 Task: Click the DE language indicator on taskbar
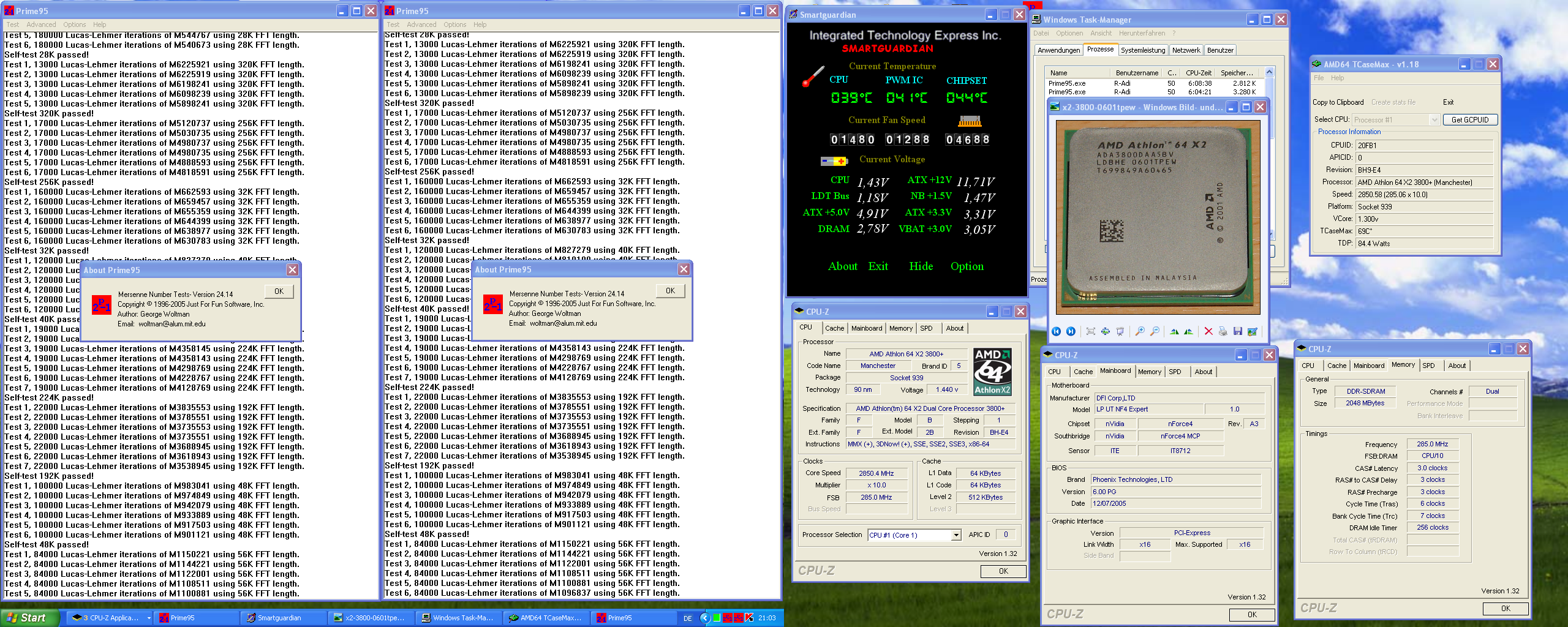tap(687, 618)
